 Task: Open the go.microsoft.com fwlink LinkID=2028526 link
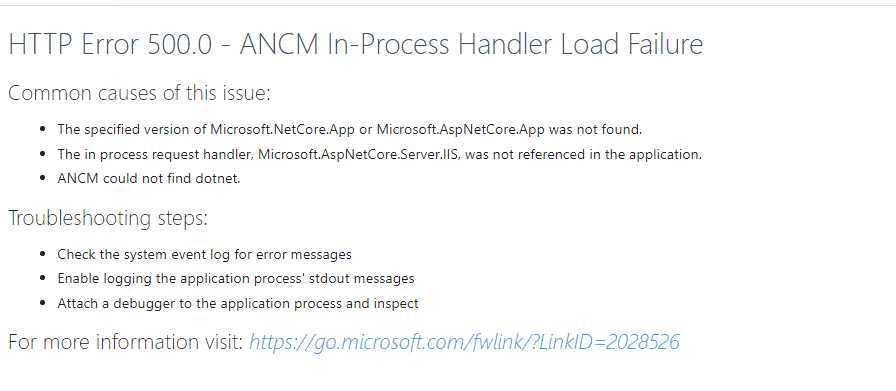[465, 342]
